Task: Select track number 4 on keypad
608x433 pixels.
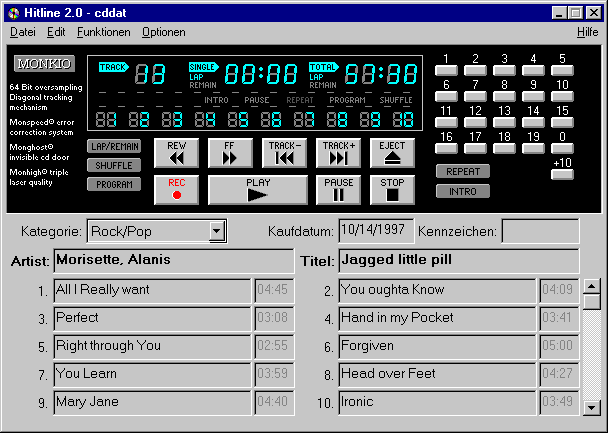Action: click(533, 70)
